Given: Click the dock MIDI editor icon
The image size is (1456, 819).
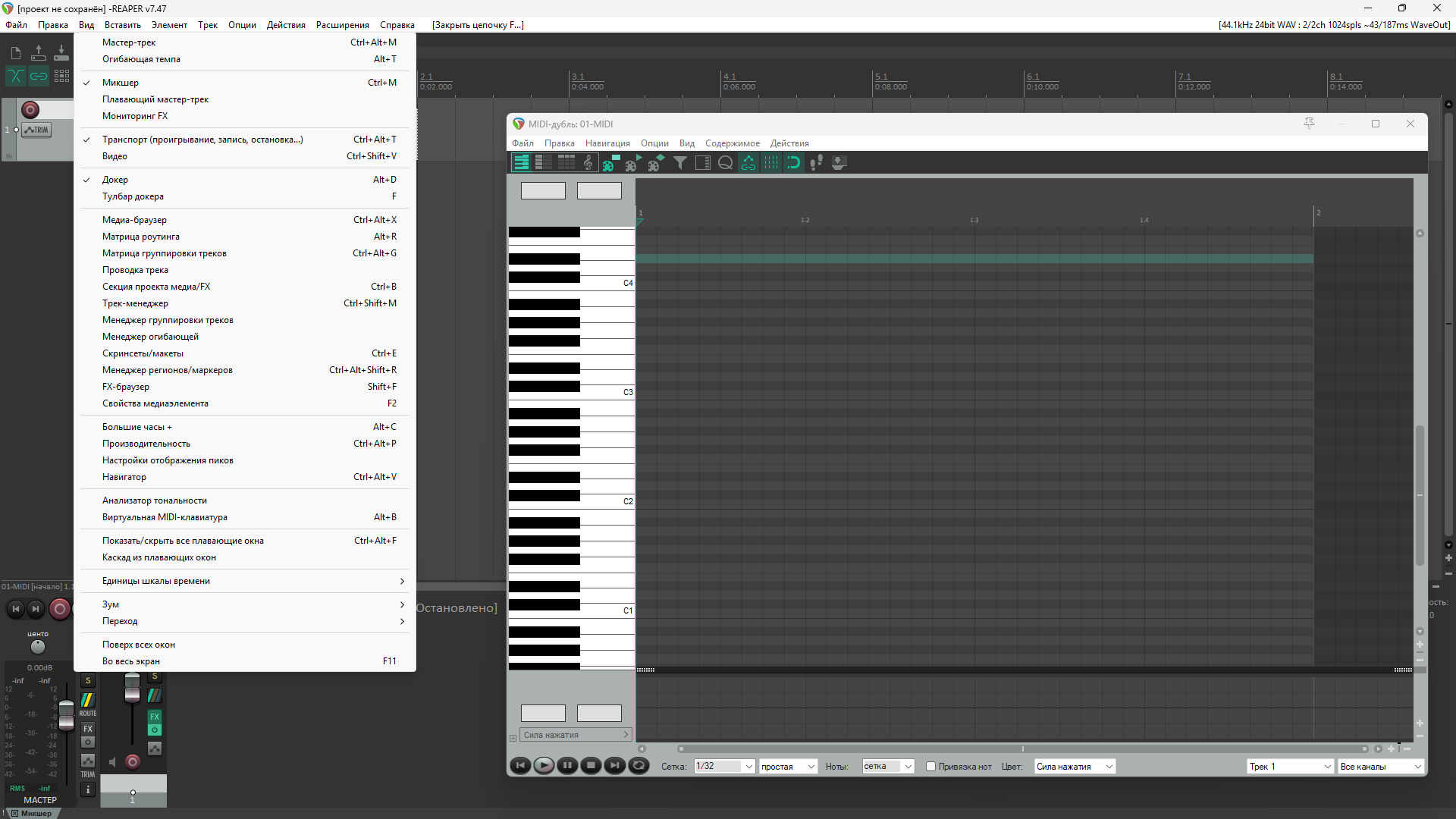Looking at the screenshot, I should [839, 162].
